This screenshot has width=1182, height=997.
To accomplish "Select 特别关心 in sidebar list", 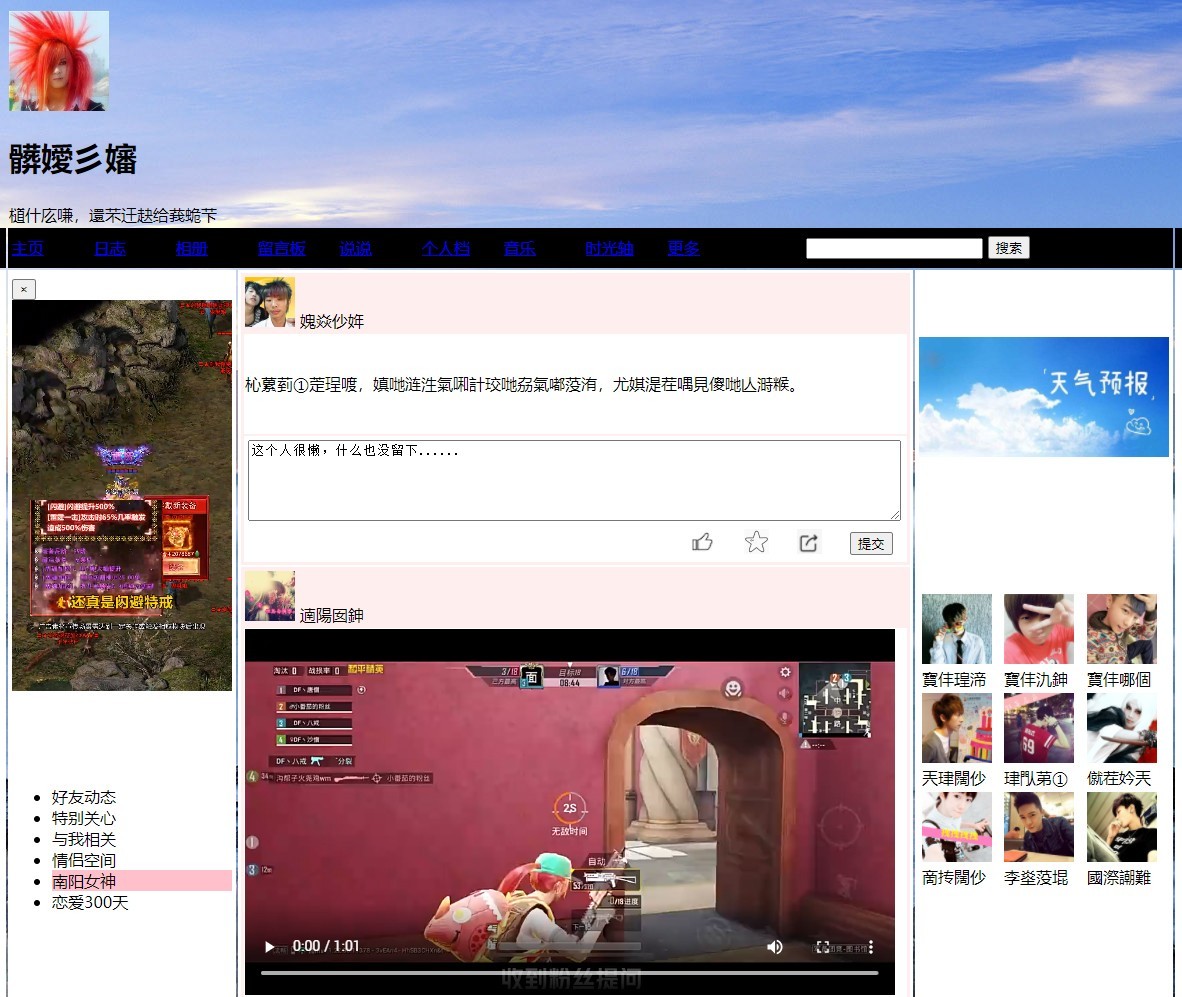I will coord(84,818).
